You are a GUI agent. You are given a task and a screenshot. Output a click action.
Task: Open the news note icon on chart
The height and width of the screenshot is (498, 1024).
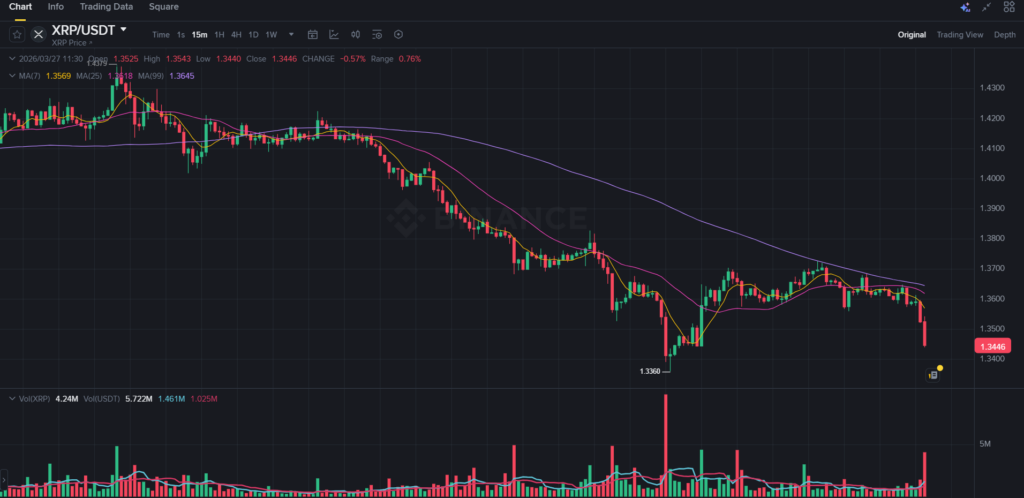(x=932, y=375)
